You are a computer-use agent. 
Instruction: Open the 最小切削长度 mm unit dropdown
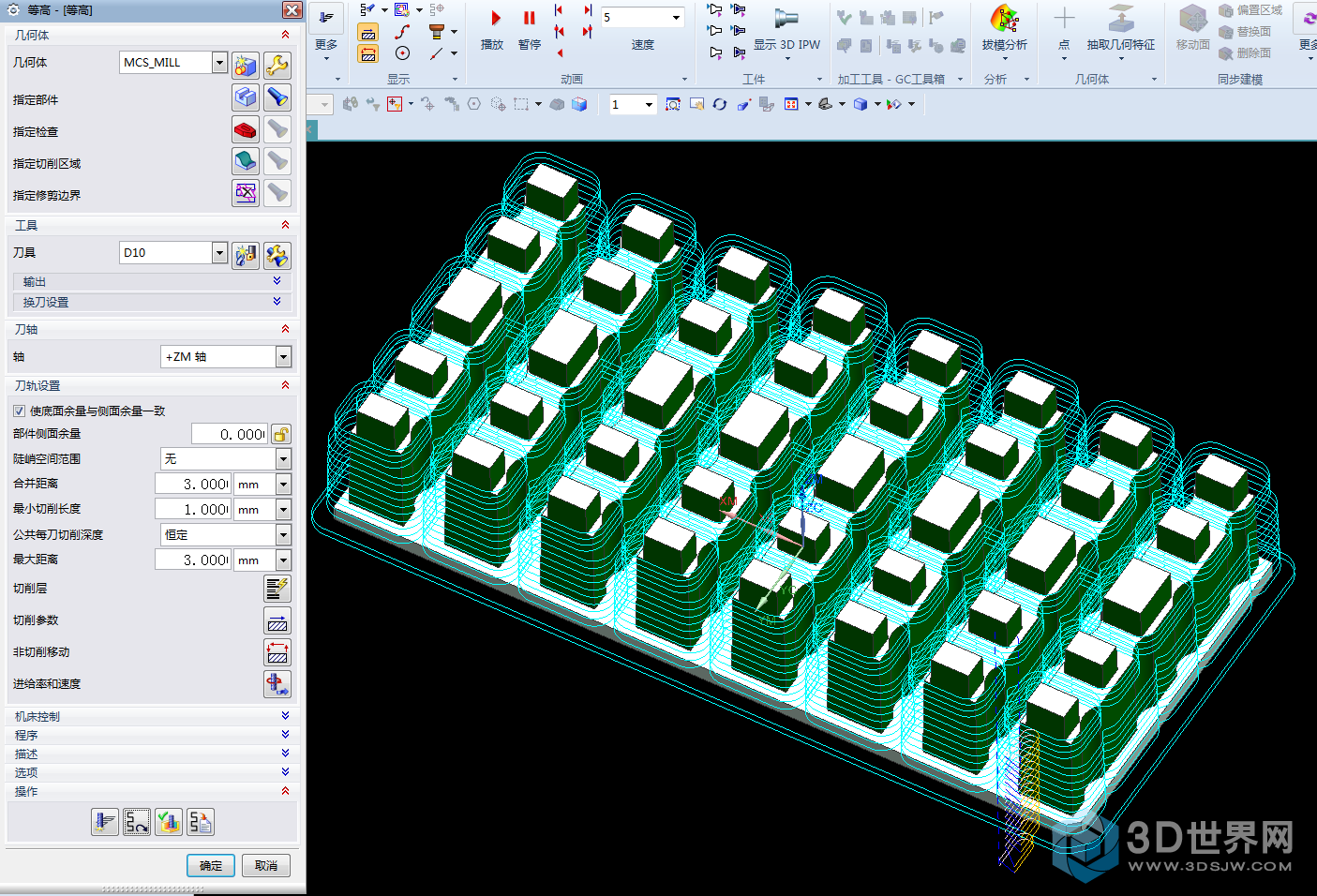click(283, 509)
